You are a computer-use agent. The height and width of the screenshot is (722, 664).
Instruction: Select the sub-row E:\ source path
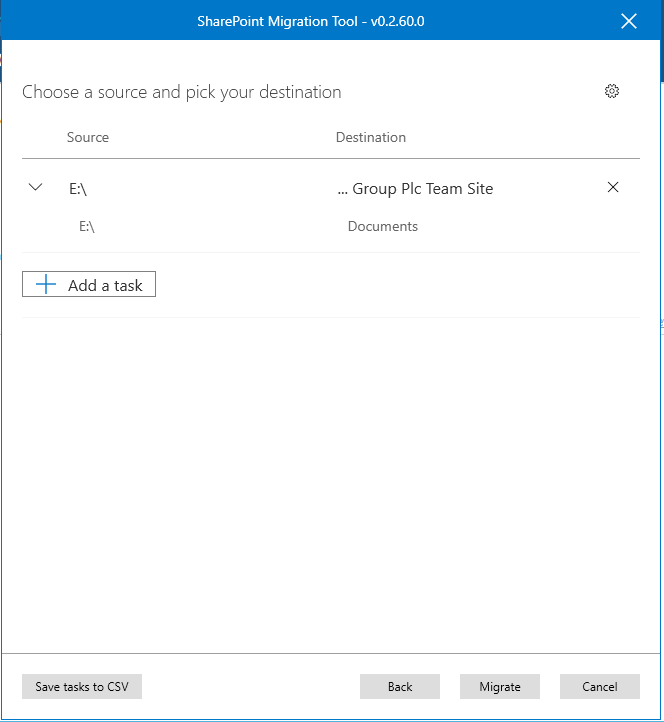87,227
